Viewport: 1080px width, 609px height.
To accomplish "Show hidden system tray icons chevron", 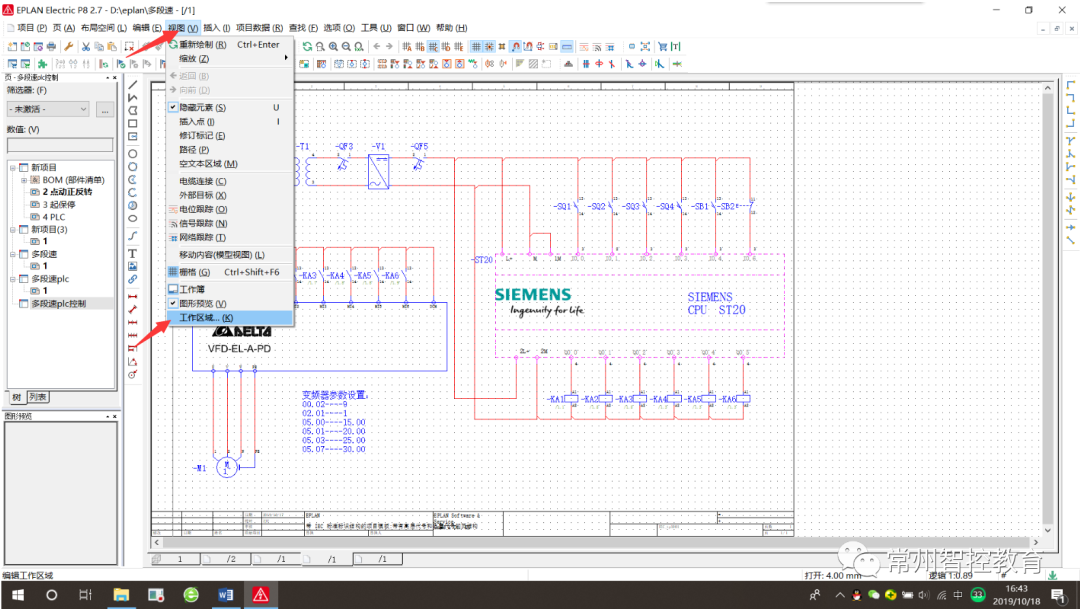I will tap(840, 595).
